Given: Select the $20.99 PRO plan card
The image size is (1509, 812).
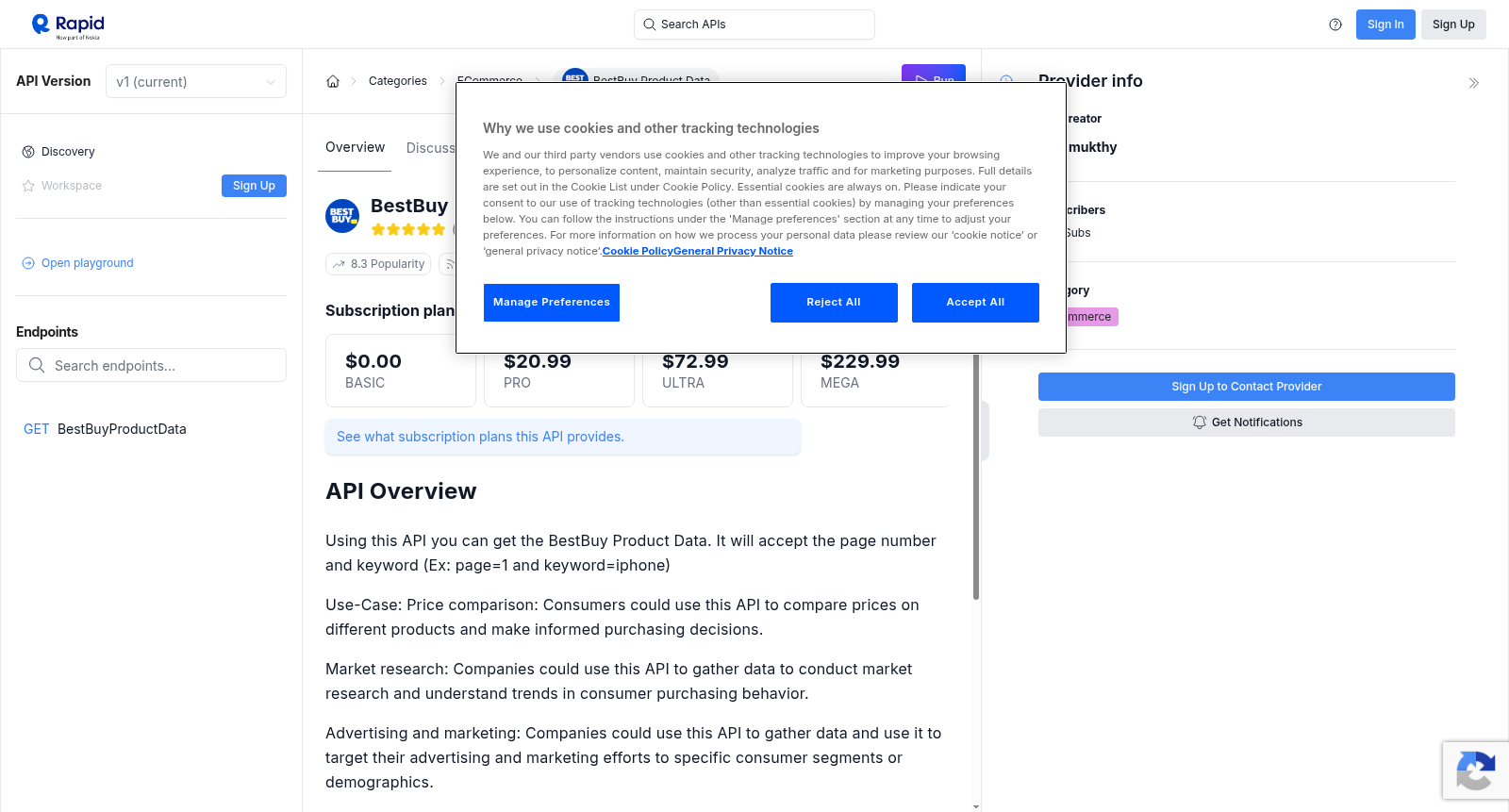Looking at the screenshot, I should click(x=559, y=371).
